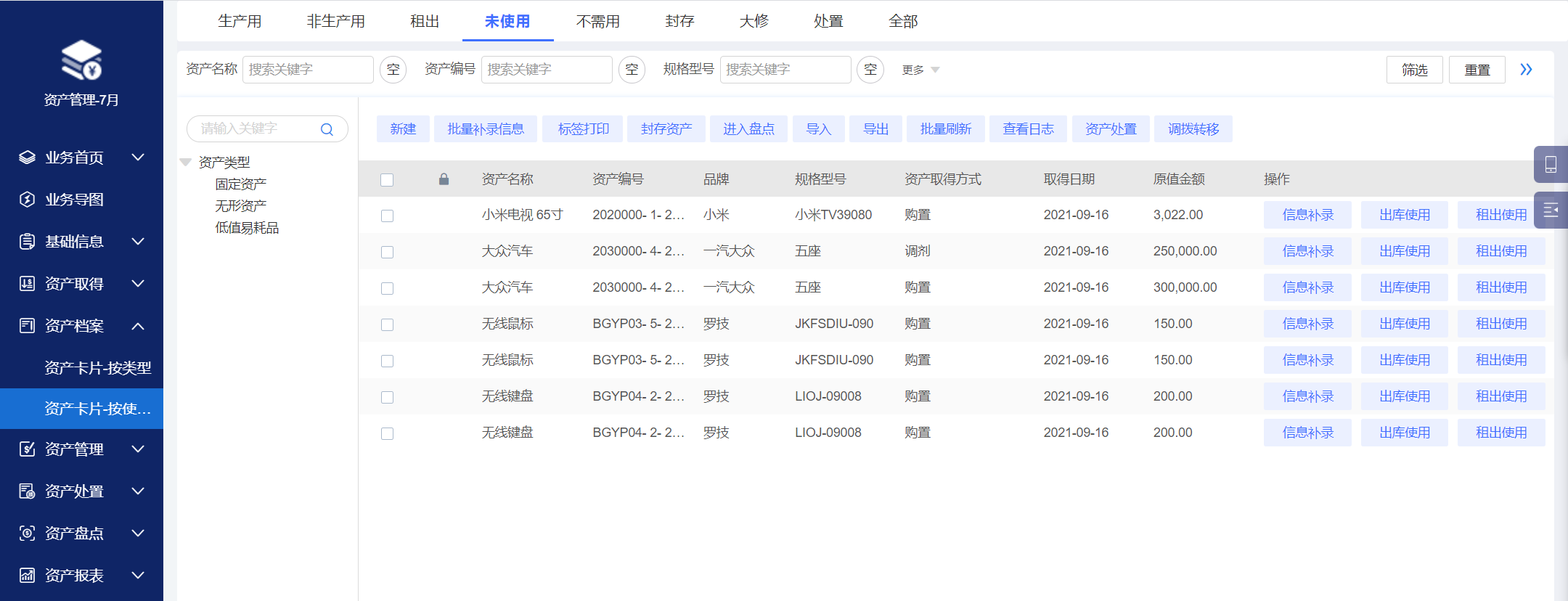Screen dimensions: 1568x601
Task: Collapse the 资产档案 sidebar menu
Action: pyautogui.click(x=138, y=326)
